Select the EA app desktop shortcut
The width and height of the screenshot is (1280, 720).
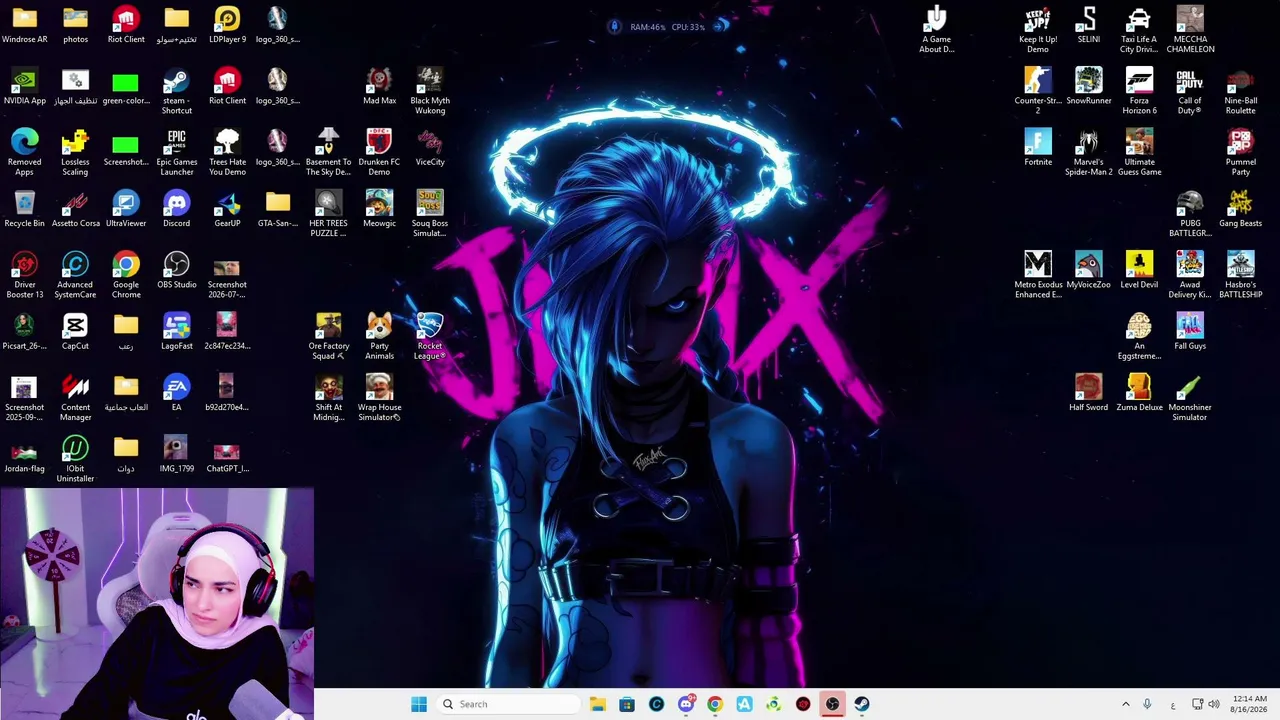[176, 393]
